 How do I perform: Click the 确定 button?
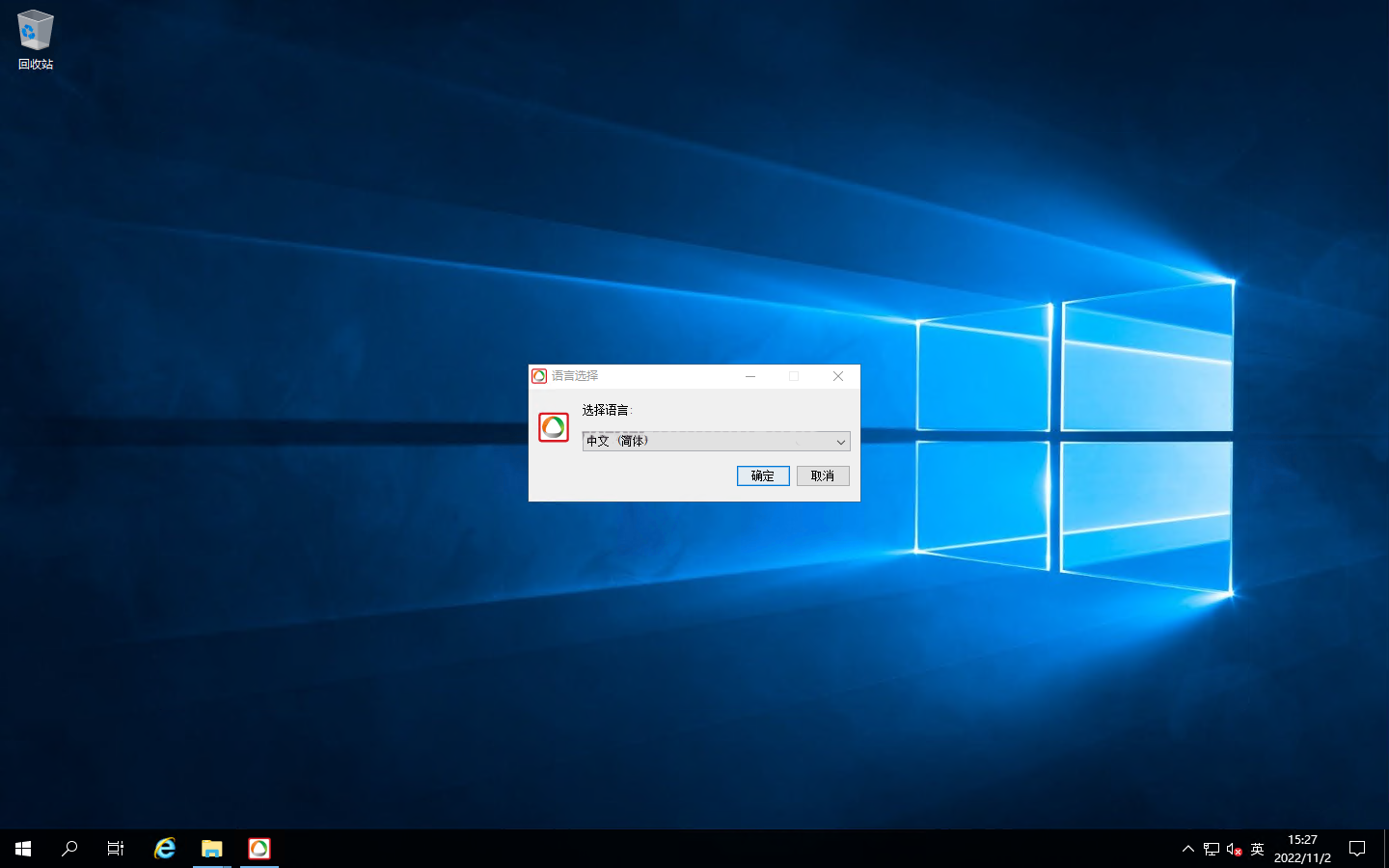pos(763,475)
